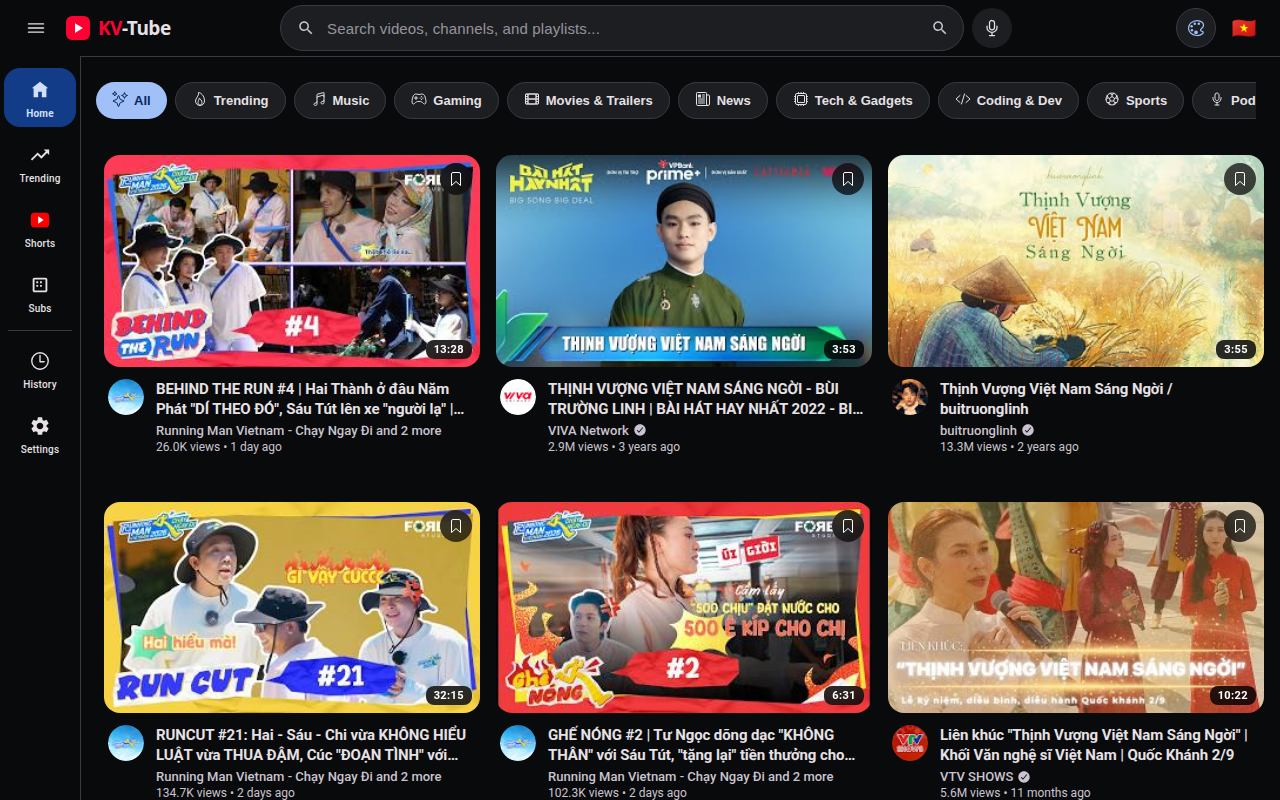Select the Movies & Trailers chip
The image size is (1280, 800).
[588, 100]
